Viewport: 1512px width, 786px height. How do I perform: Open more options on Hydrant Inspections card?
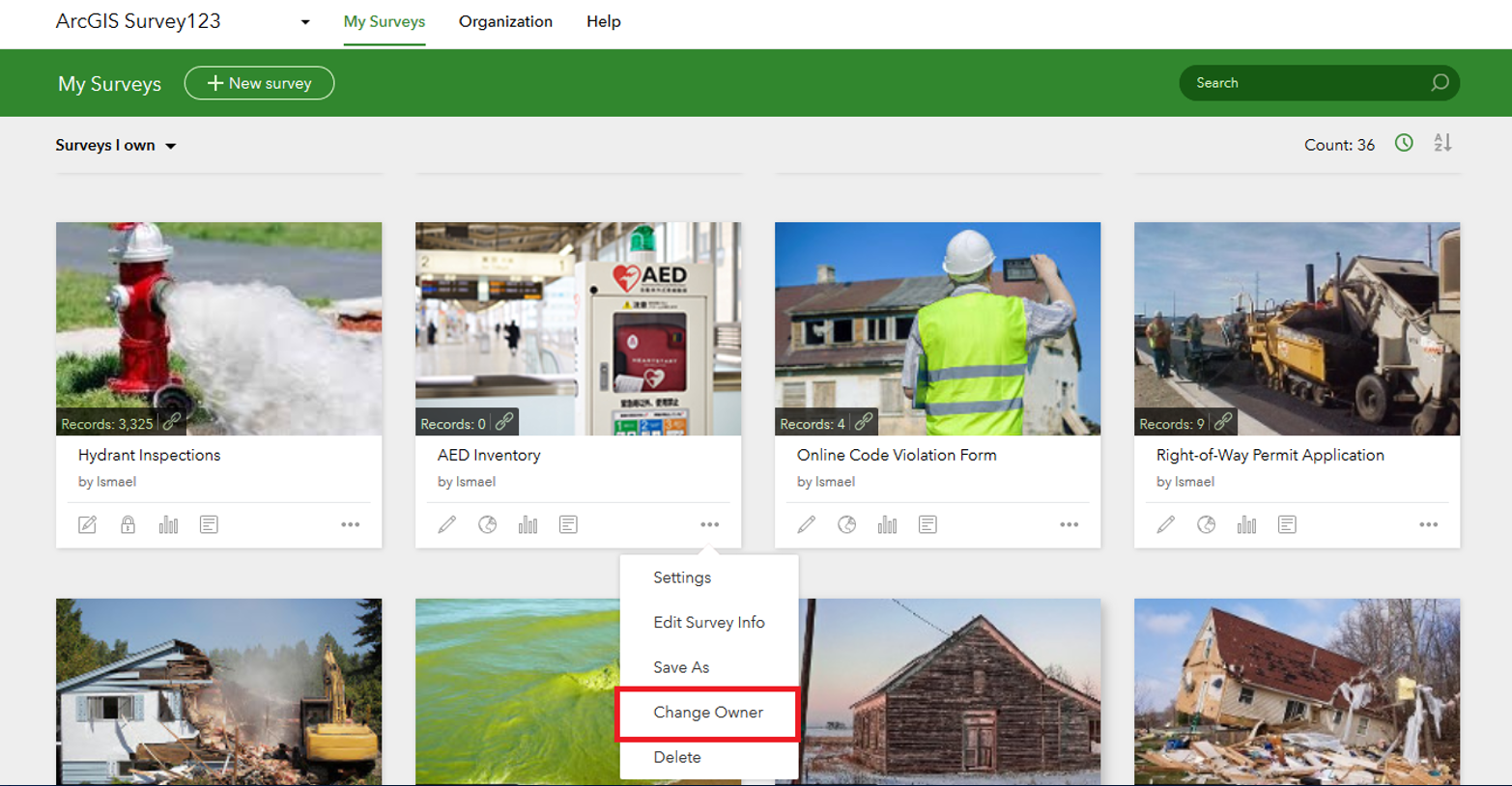point(350,524)
